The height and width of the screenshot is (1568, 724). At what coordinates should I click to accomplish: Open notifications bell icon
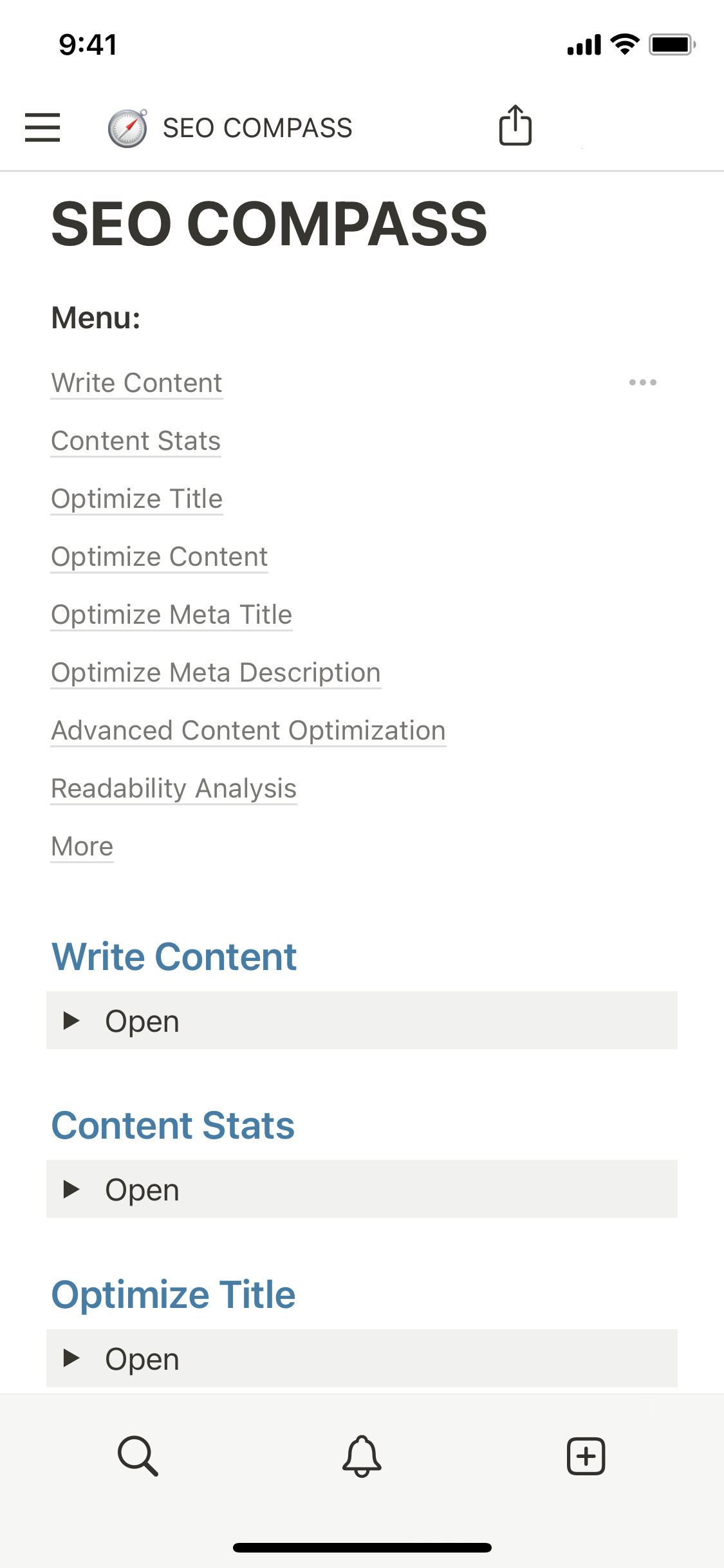362,1455
